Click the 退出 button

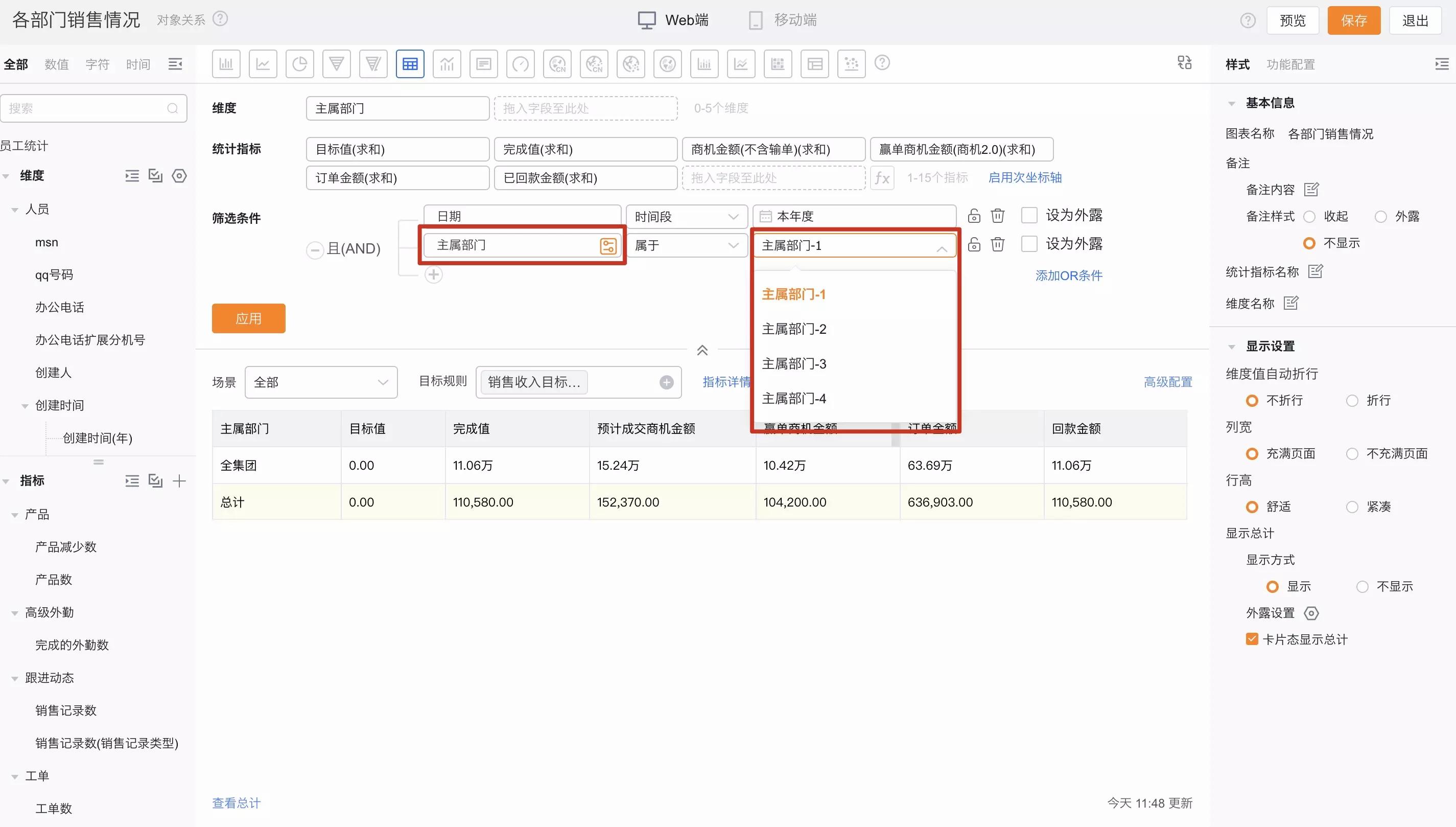point(1415,20)
